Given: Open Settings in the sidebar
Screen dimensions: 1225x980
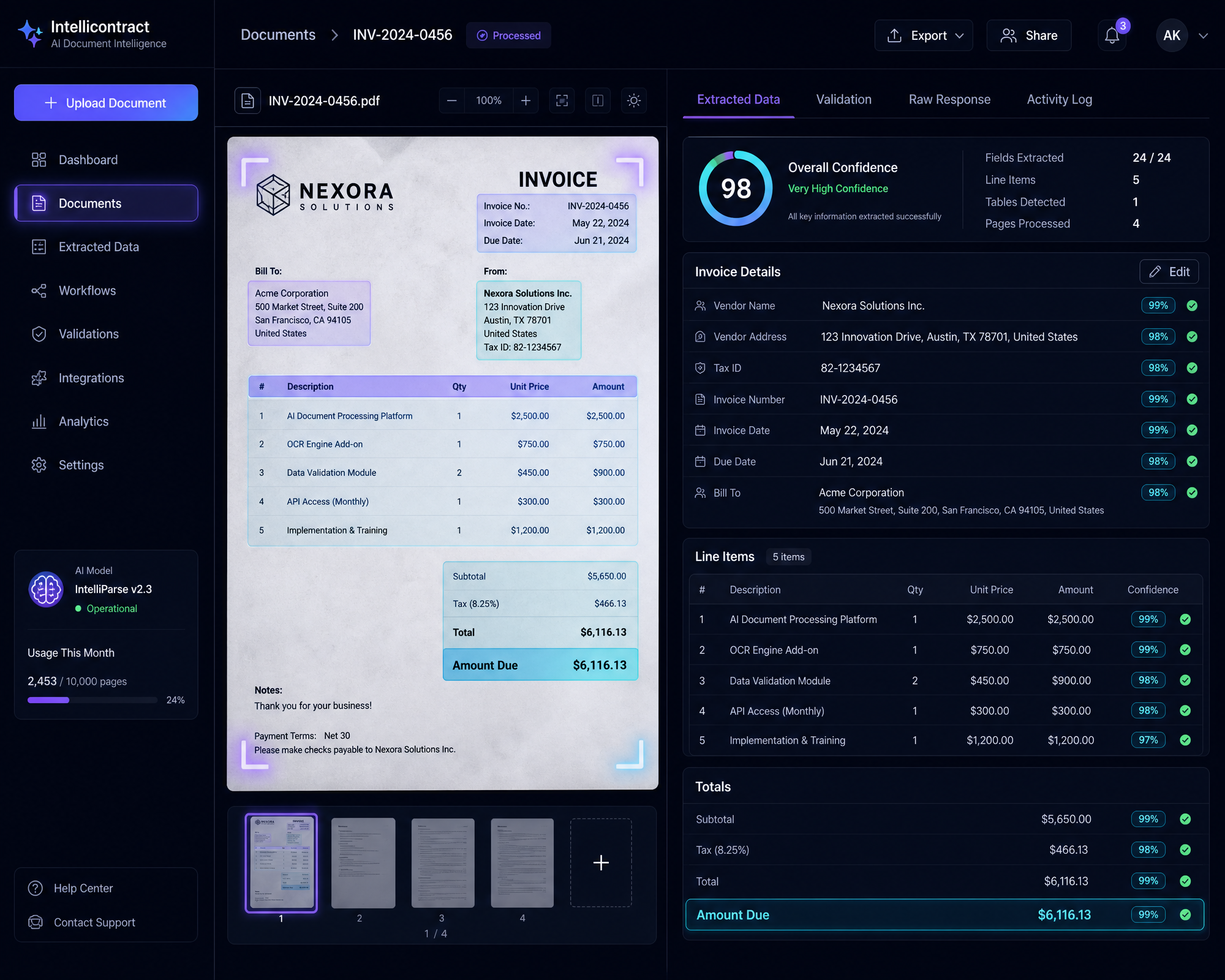Looking at the screenshot, I should [106, 465].
